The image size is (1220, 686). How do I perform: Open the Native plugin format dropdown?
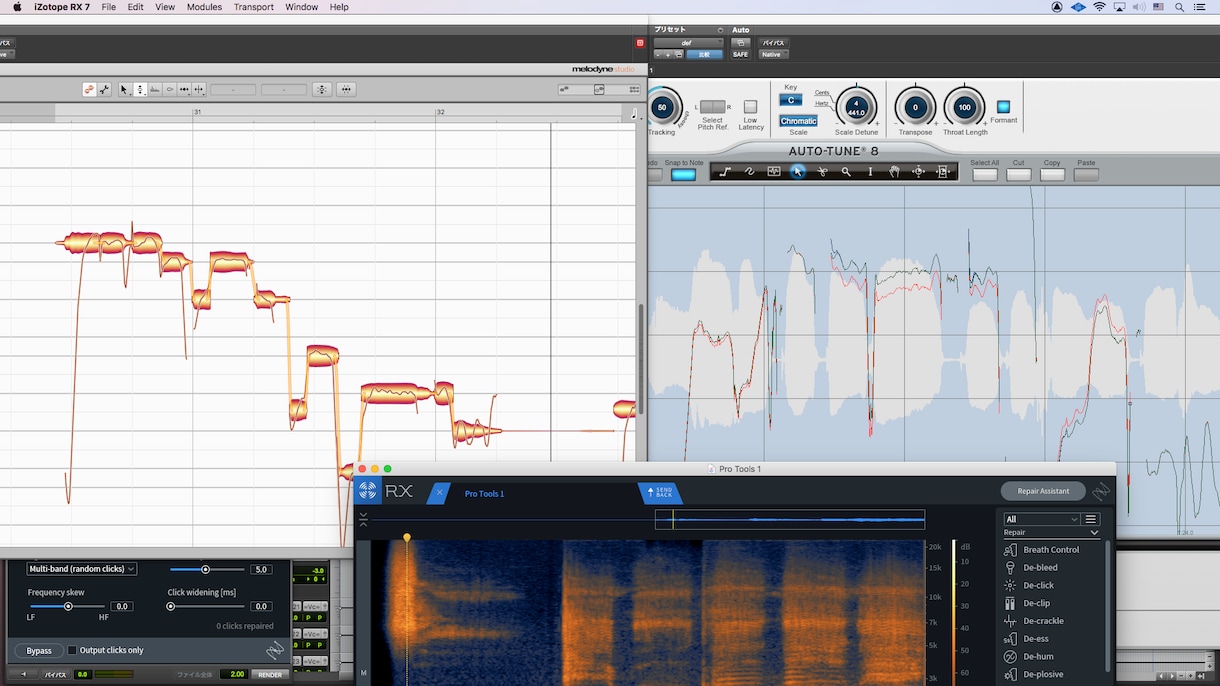point(773,54)
